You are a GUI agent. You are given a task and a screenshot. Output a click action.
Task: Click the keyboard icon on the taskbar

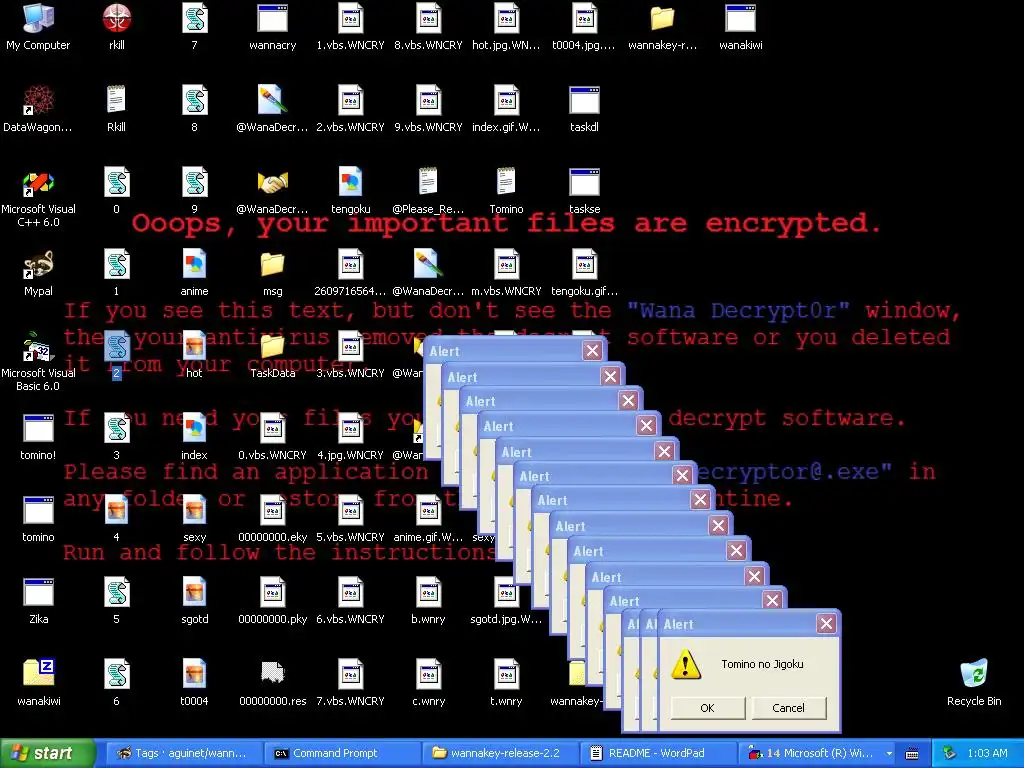[x=912, y=754]
